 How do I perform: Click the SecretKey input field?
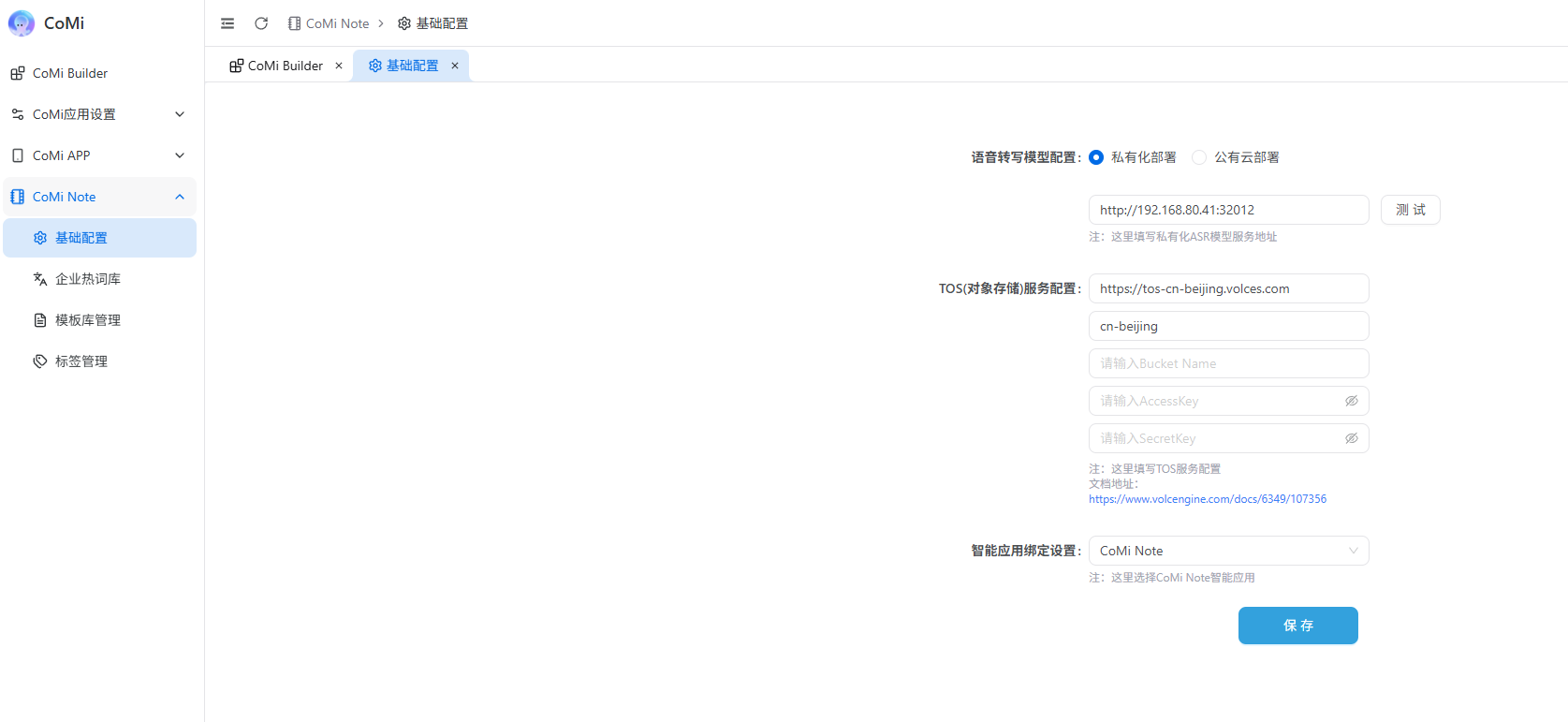1229,438
